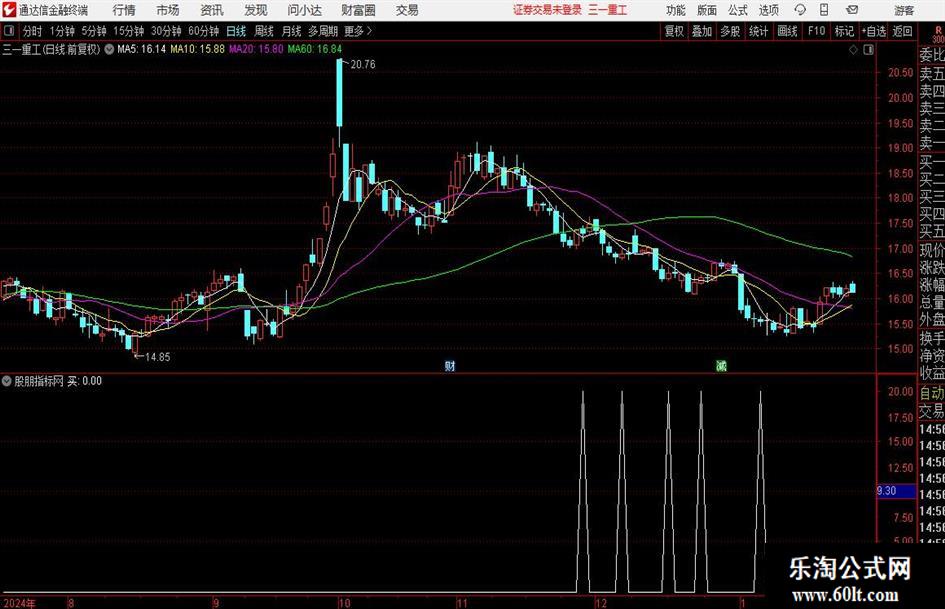The image size is (945, 609).
Task: Click the 买: 0.00 indicator value
Action: tap(84, 381)
